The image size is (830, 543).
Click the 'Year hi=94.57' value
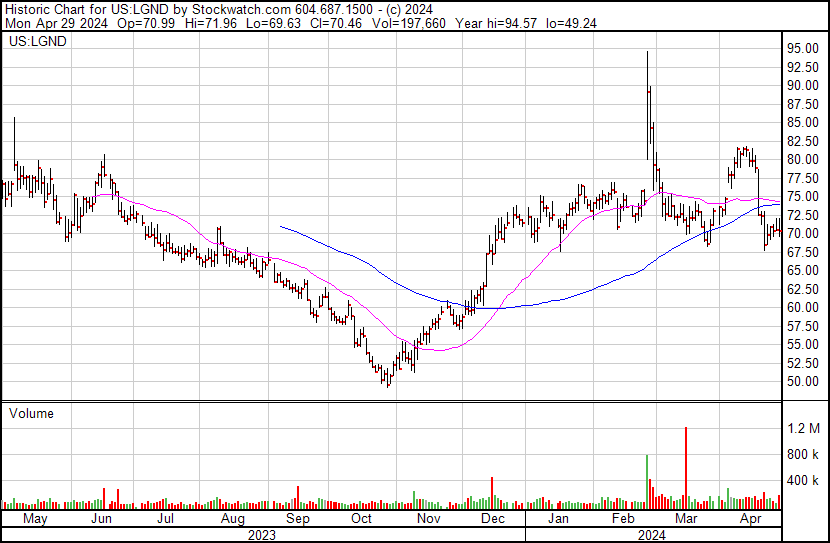pos(496,23)
